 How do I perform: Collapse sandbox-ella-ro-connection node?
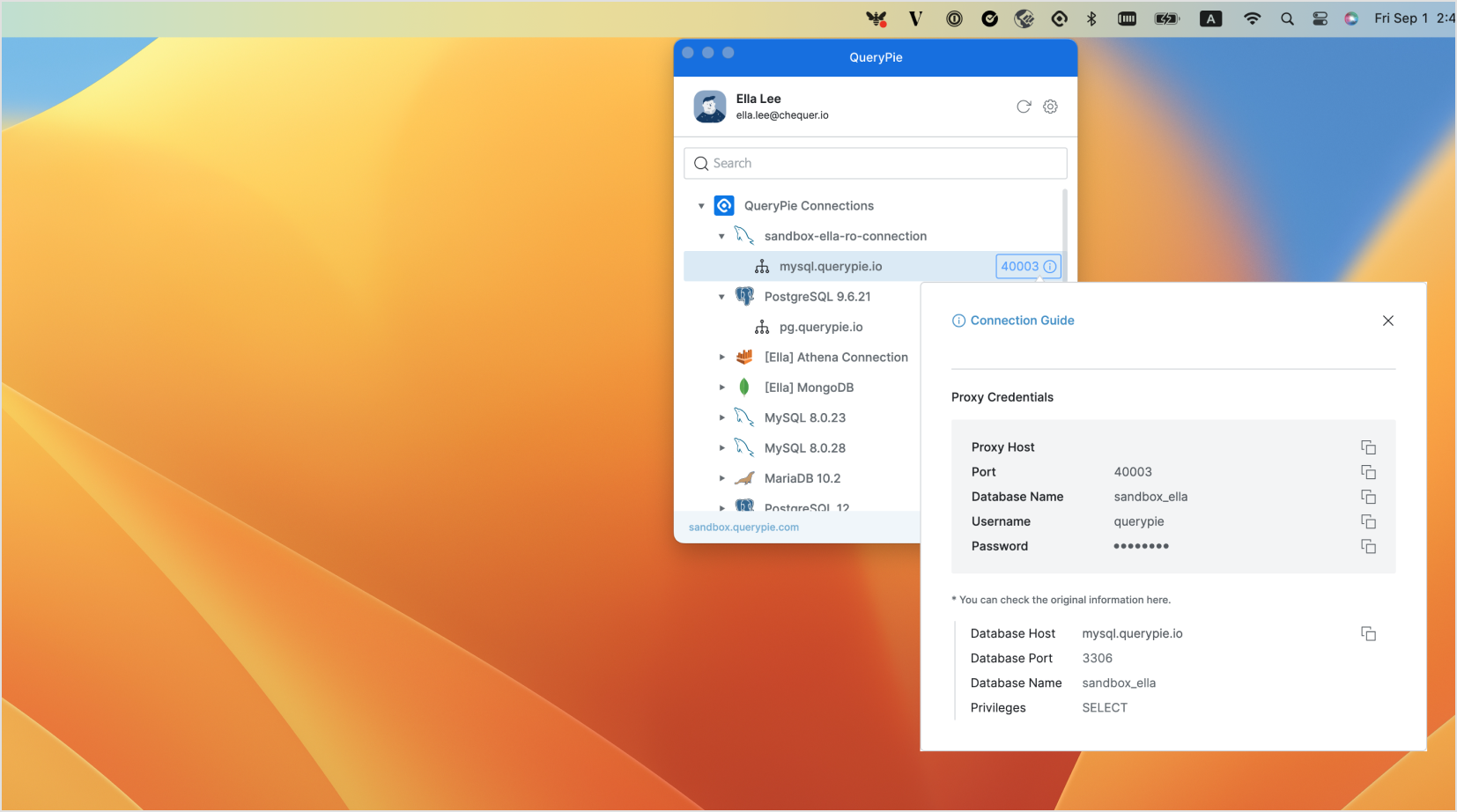click(721, 236)
